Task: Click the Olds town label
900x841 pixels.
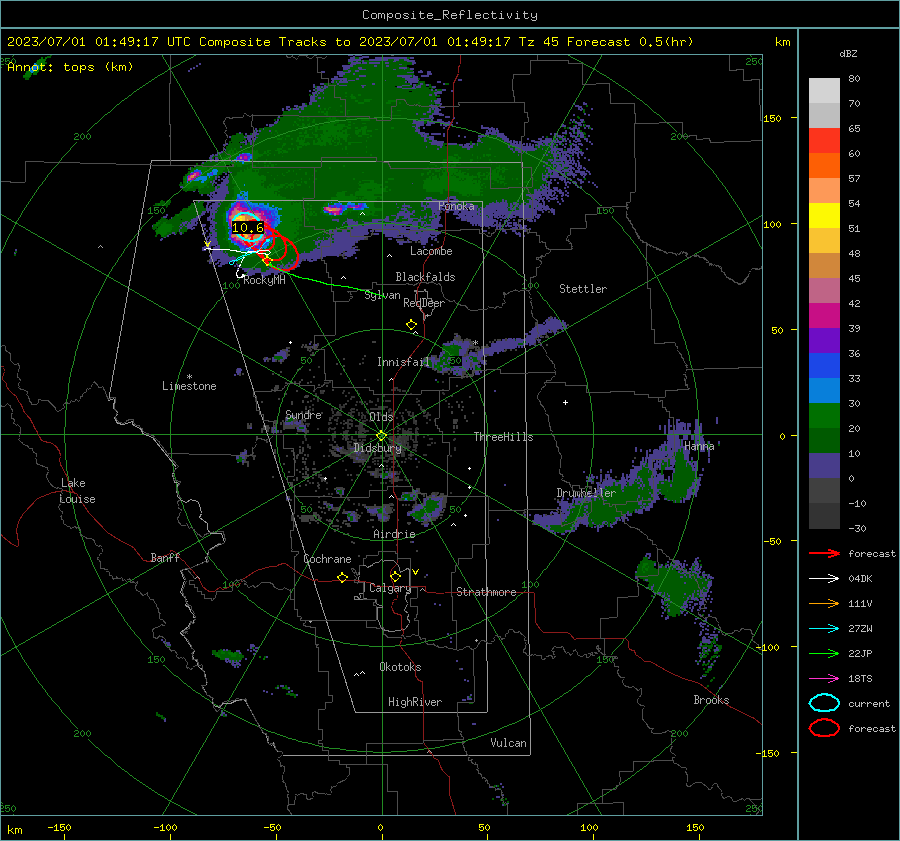Action: (x=381, y=417)
